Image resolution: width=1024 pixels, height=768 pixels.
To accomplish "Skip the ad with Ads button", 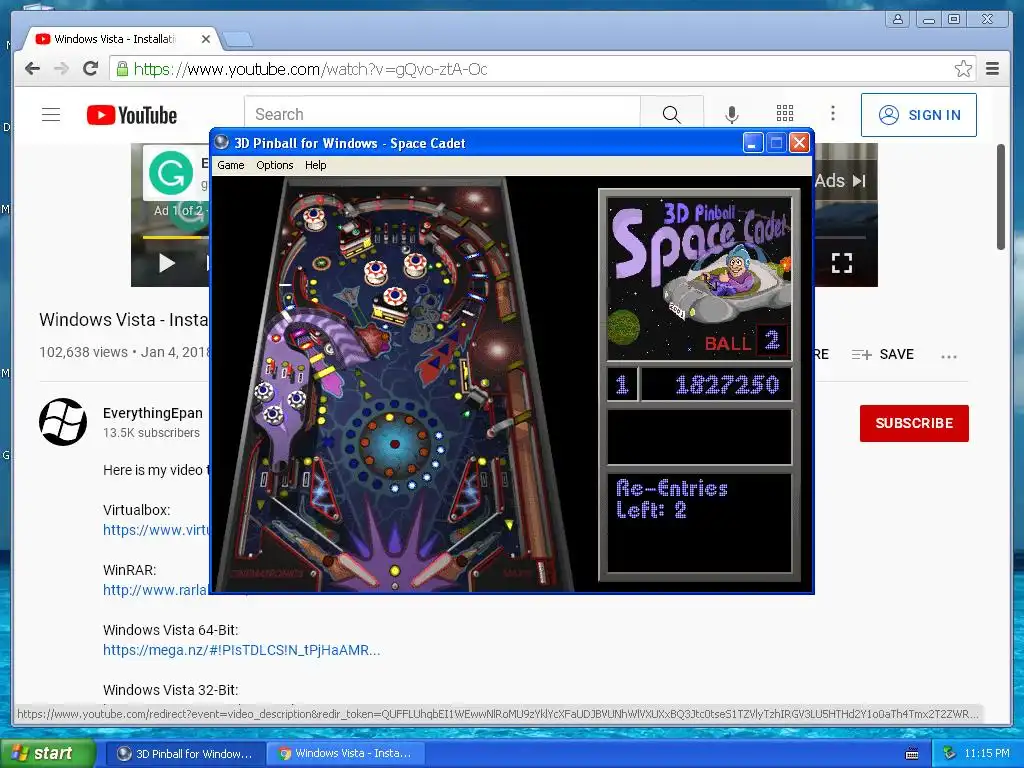I will tap(840, 181).
